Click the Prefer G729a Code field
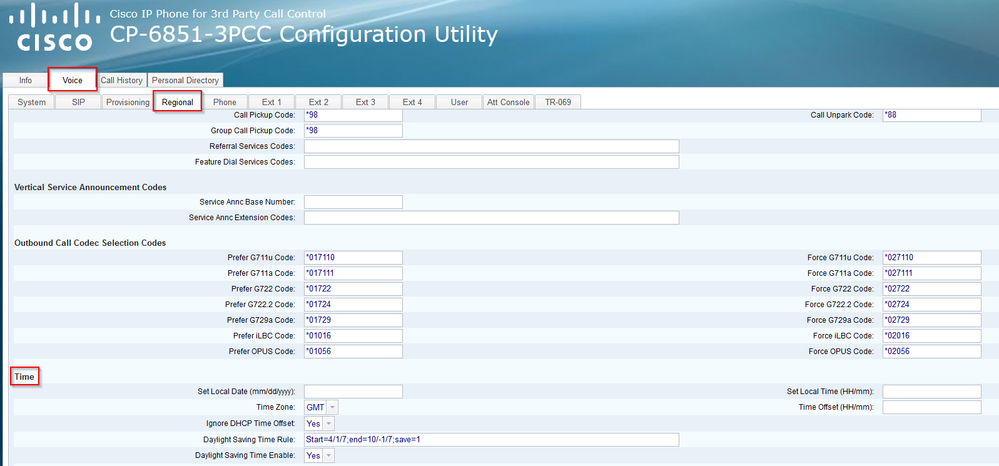 point(354,320)
